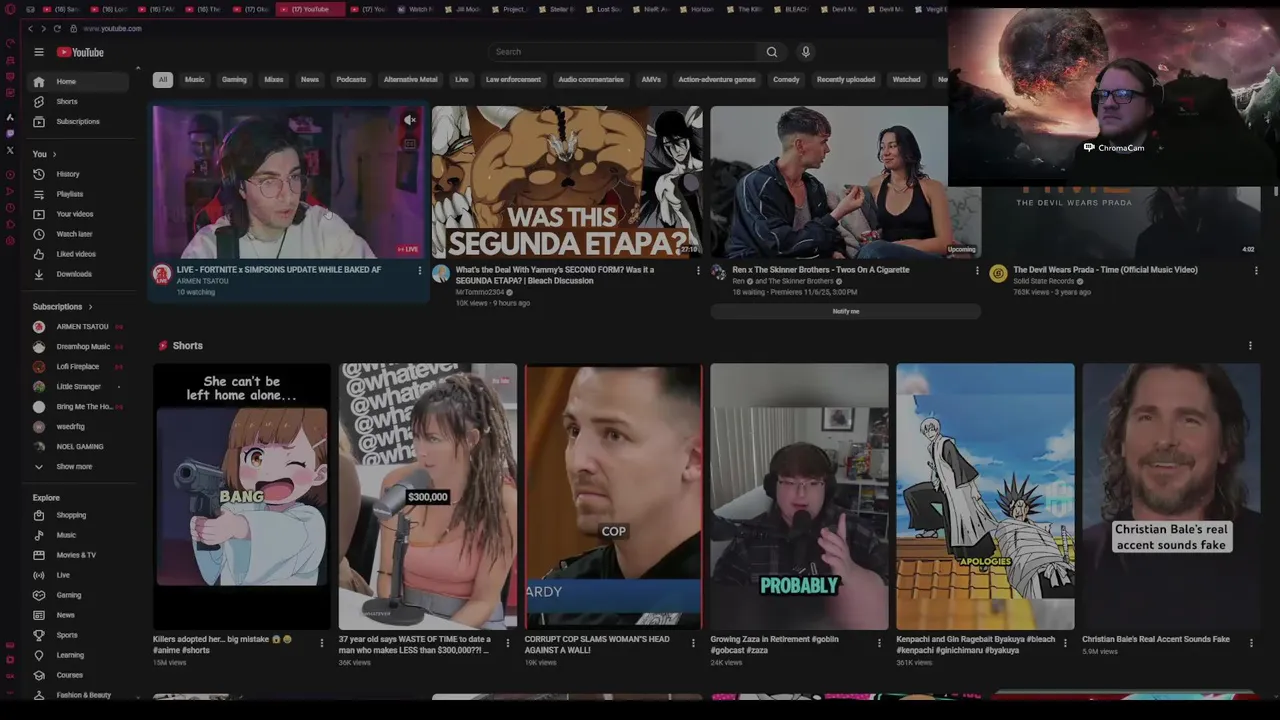Open options for Fortnite Simpsons live video

coord(420,270)
